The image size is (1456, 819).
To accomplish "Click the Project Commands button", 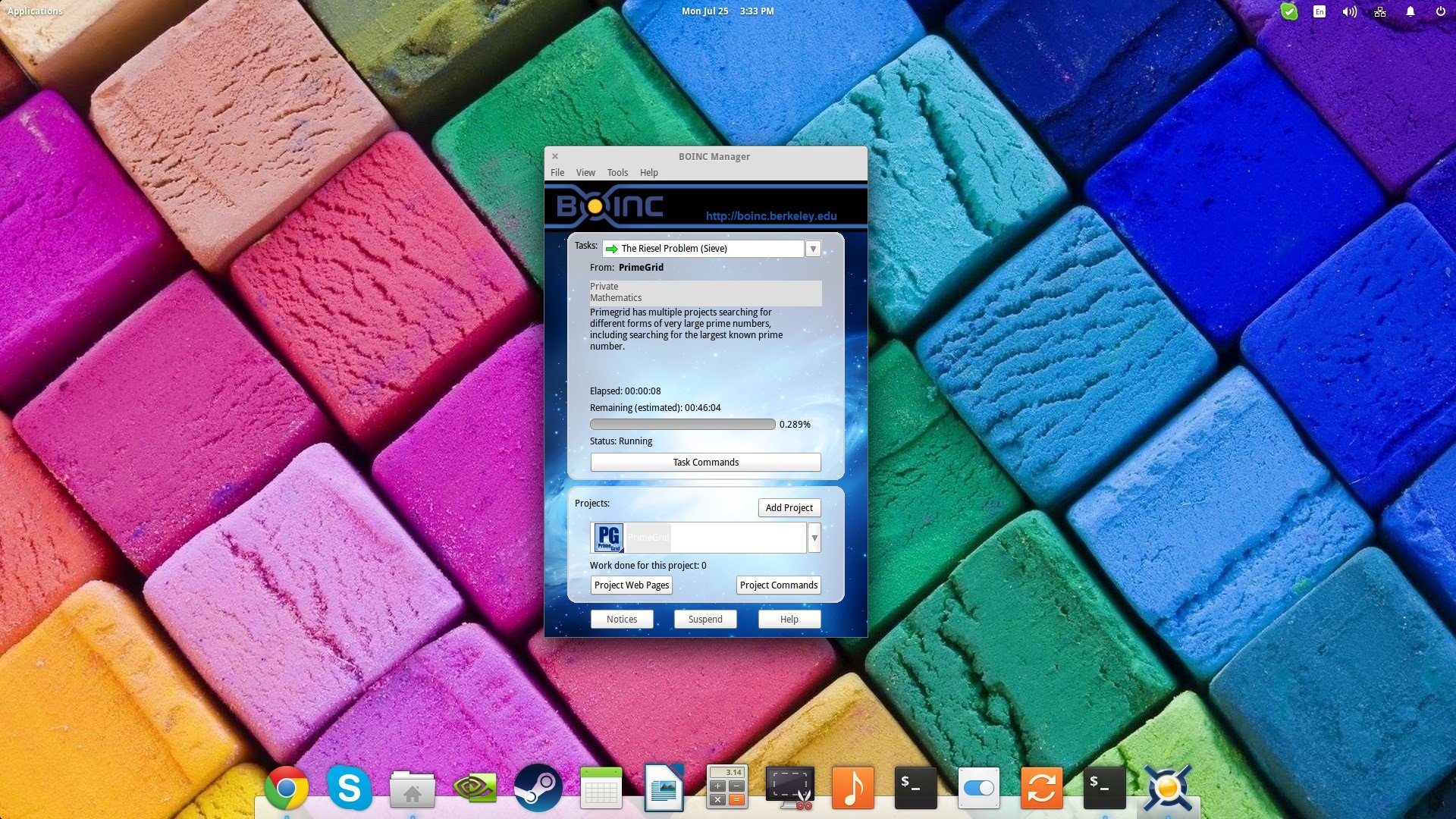I will [x=778, y=585].
